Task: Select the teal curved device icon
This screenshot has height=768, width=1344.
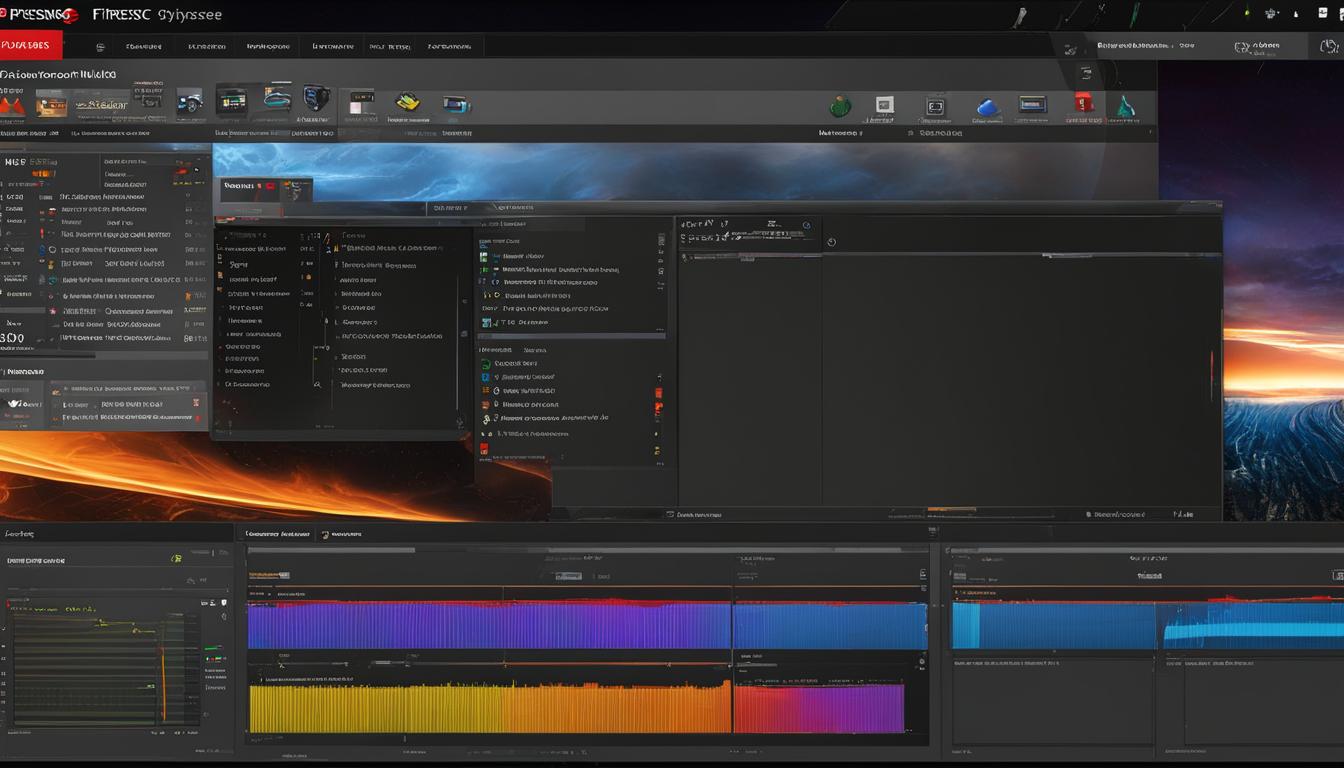Action: pos(278,98)
